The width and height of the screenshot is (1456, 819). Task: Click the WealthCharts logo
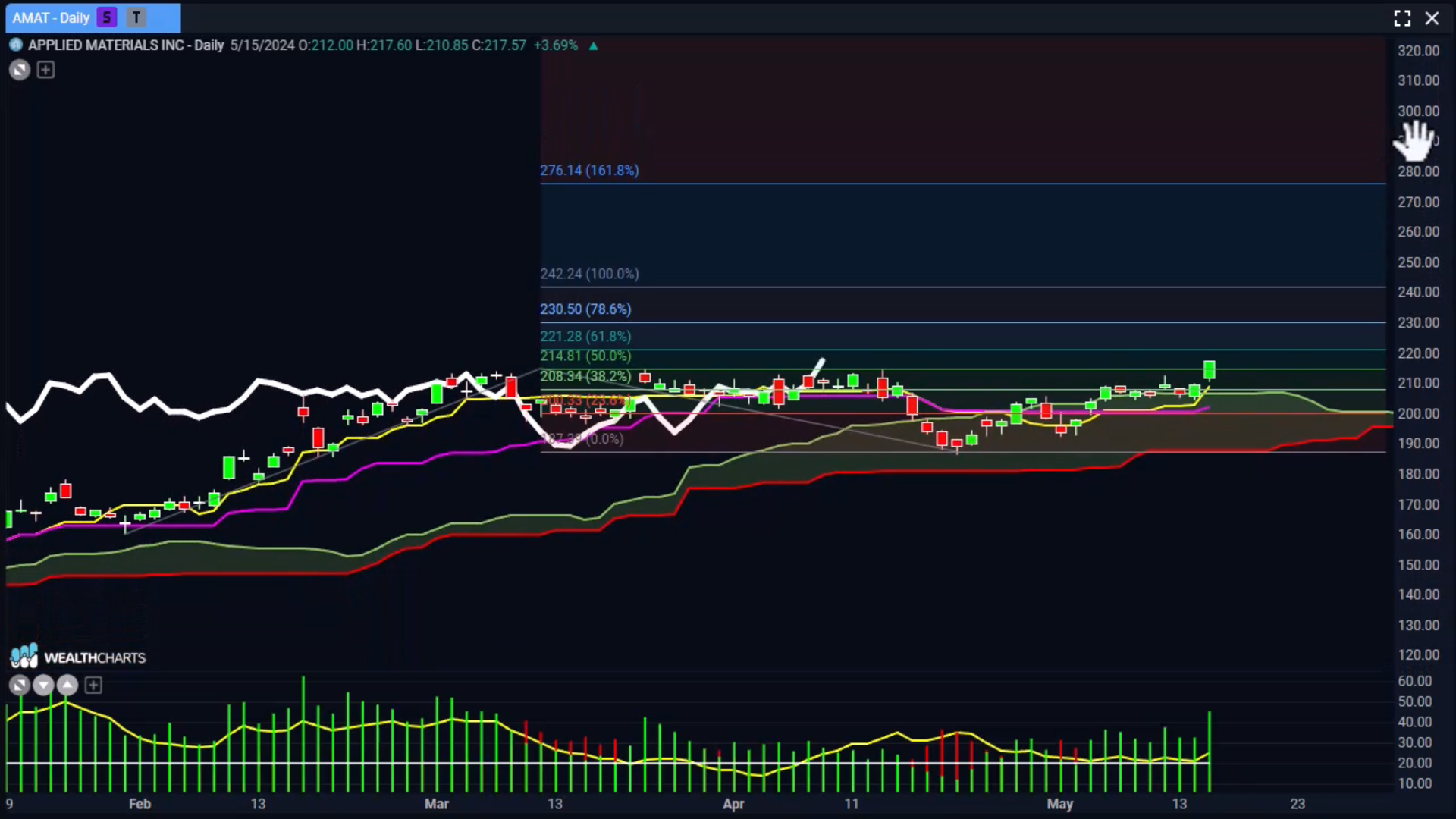77,657
